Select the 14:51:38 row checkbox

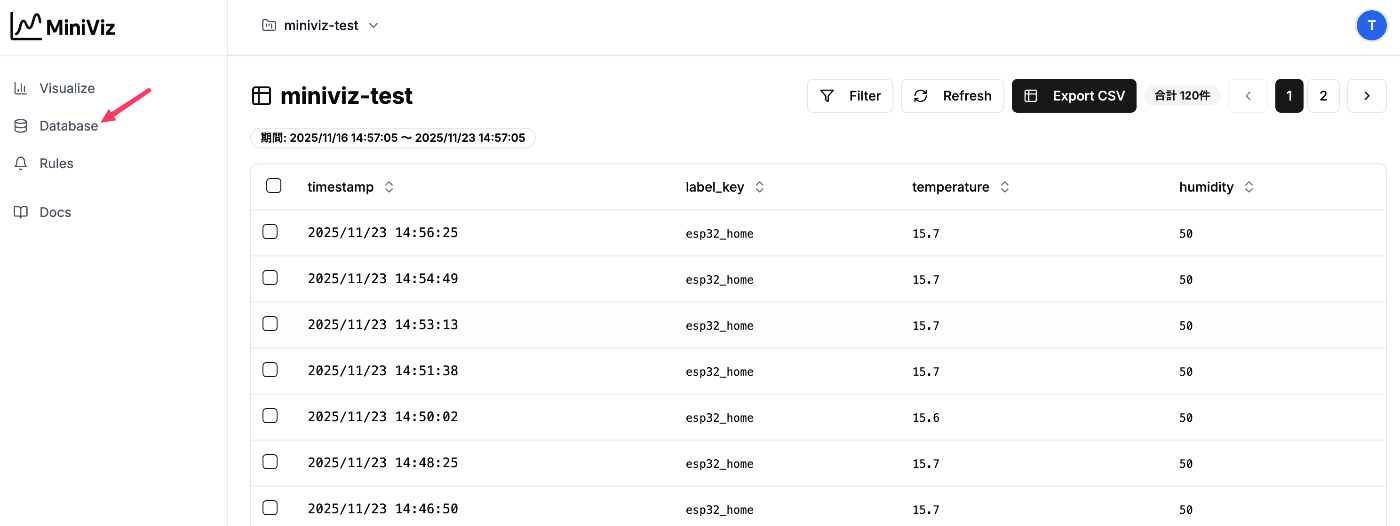pos(270,370)
